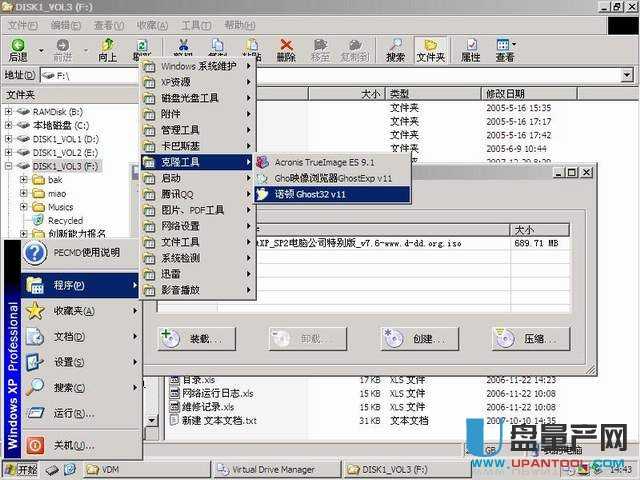The width and height of the screenshot is (640, 480).
Task: Click 关机(U)... in start menu
Action: (x=80, y=445)
